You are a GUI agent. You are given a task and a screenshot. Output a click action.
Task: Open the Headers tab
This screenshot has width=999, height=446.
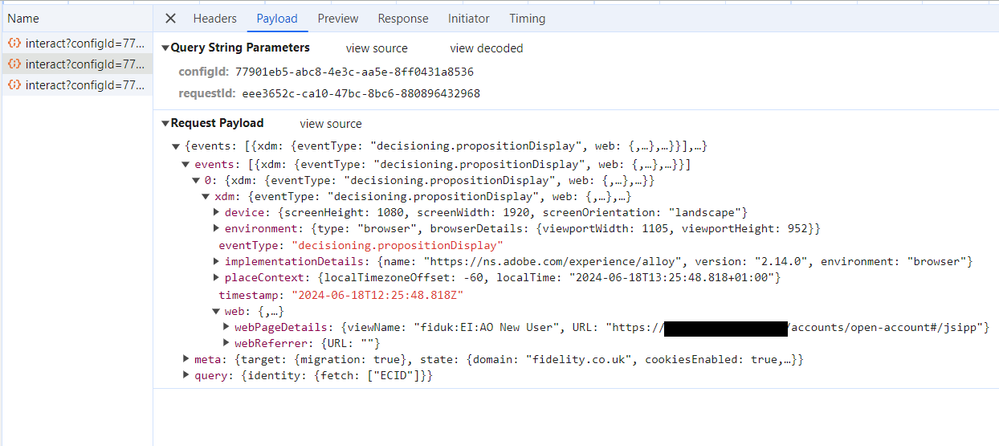(x=214, y=19)
